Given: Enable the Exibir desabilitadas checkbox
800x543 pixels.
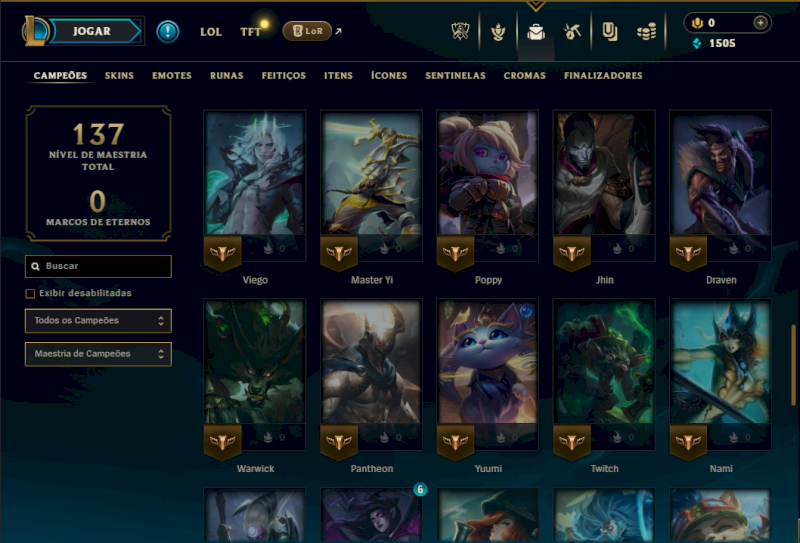Looking at the screenshot, I should 30,293.
